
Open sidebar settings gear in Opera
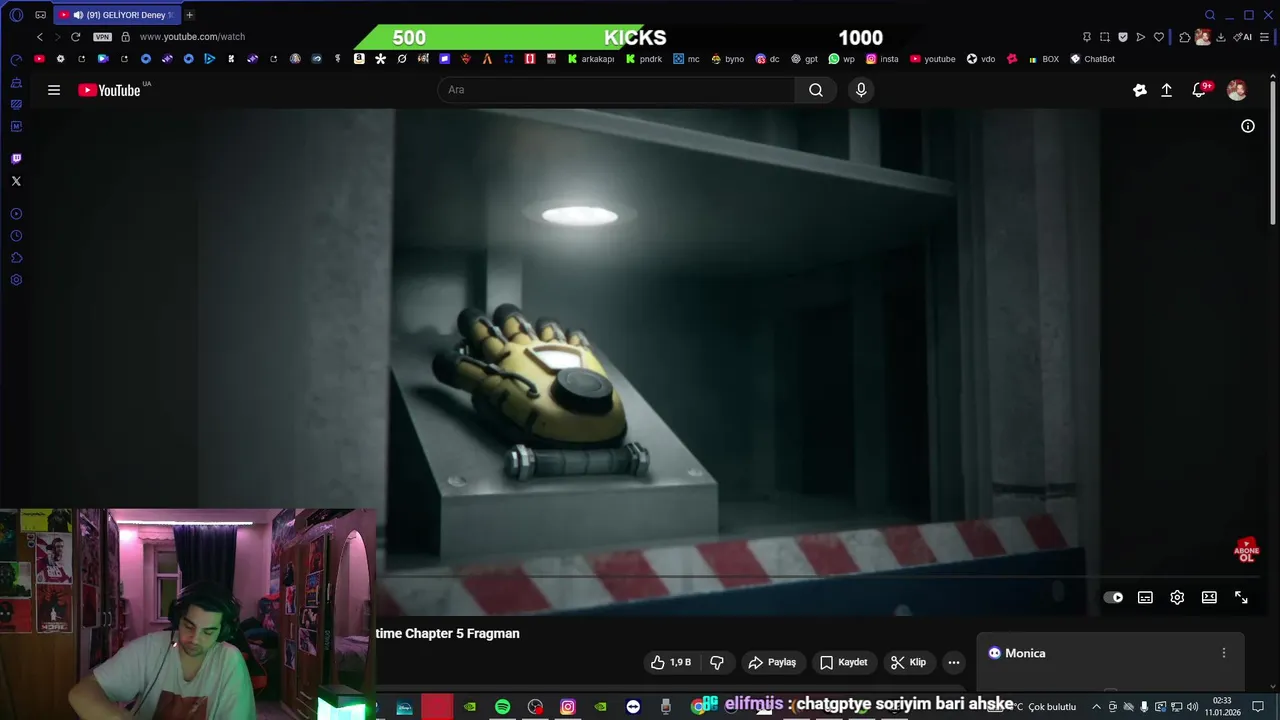pyautogui.click(x=16, y=280)
